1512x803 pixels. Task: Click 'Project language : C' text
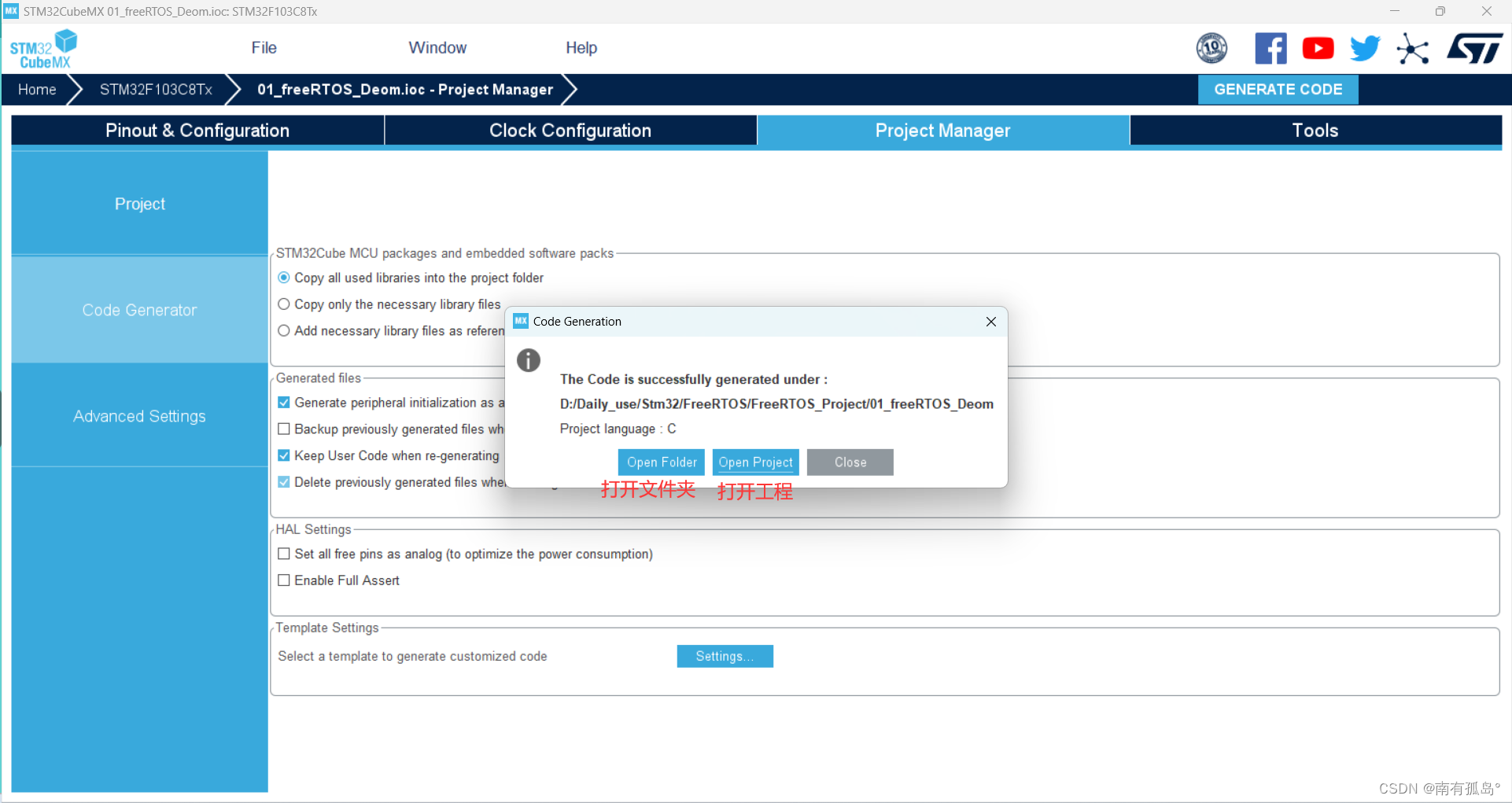point(618,429)
